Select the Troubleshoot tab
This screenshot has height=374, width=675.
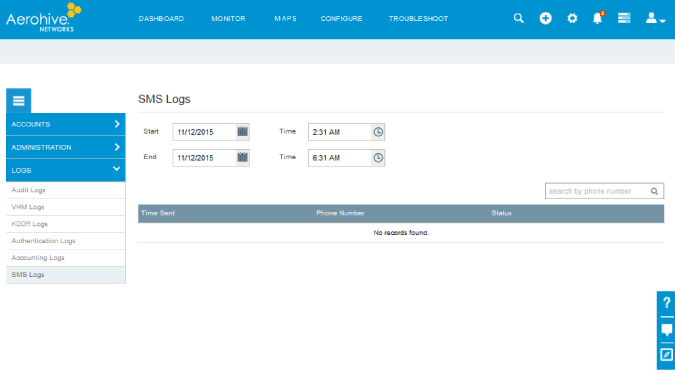tap(418, 19)
